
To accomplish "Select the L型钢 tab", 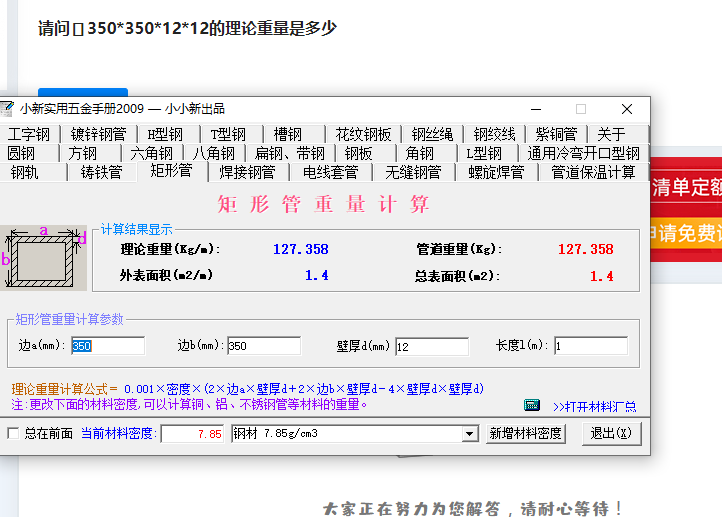I will [x=484, y=153].
